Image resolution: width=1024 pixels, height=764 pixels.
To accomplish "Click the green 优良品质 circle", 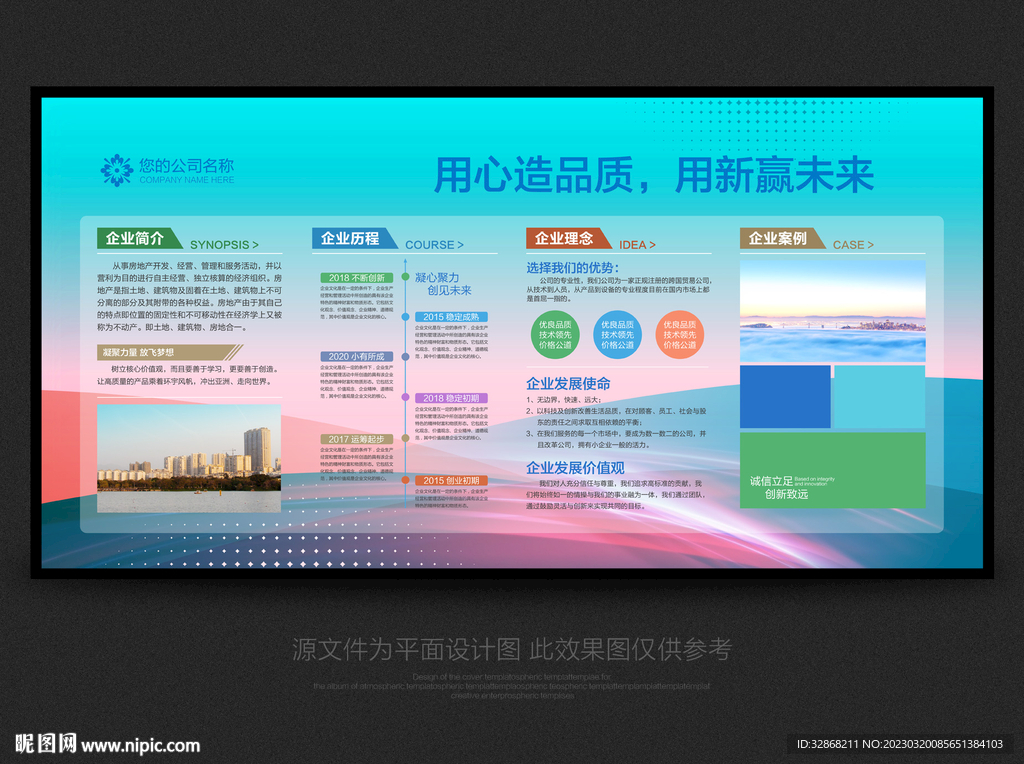I will [555, 335].
